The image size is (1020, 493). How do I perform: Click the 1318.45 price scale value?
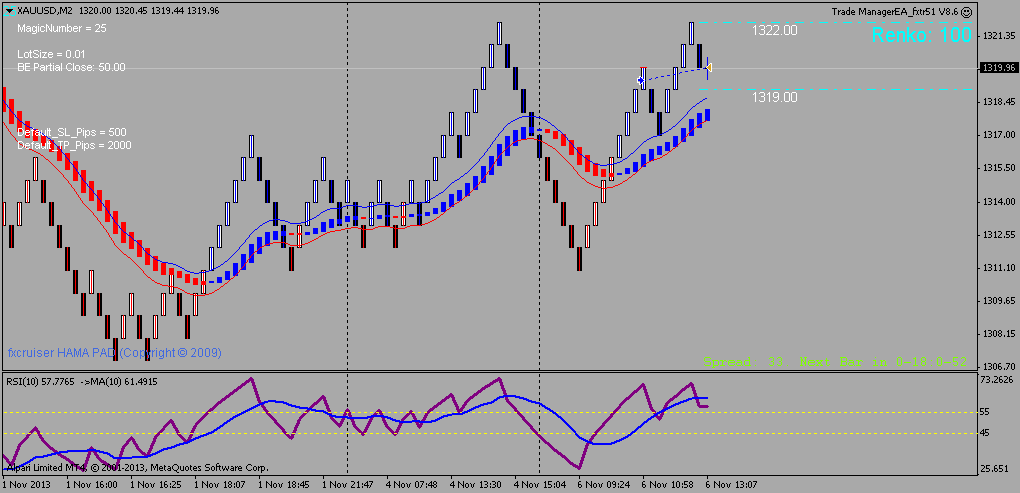tap(999, 101)
